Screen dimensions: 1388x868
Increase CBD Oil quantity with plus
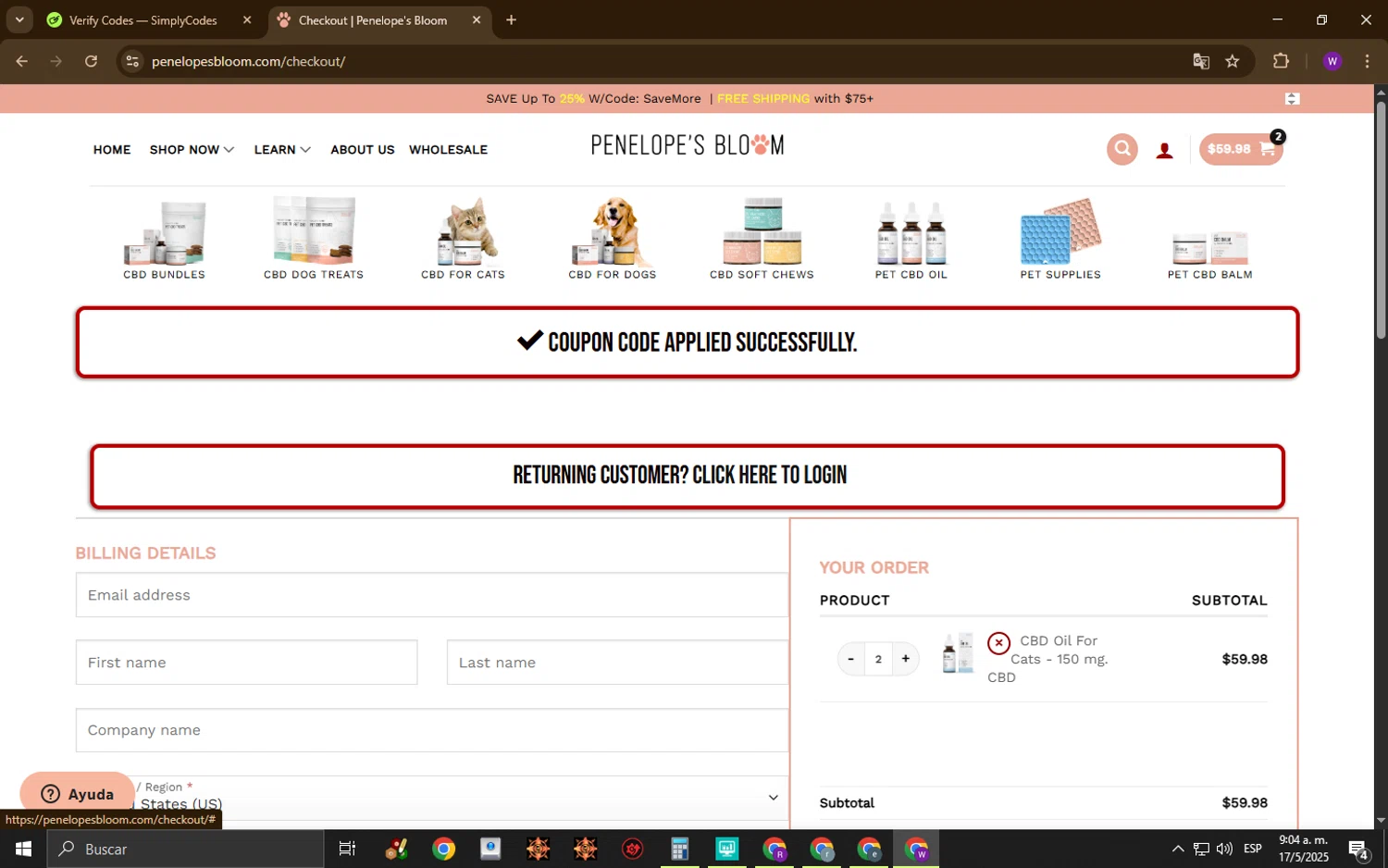905,659
